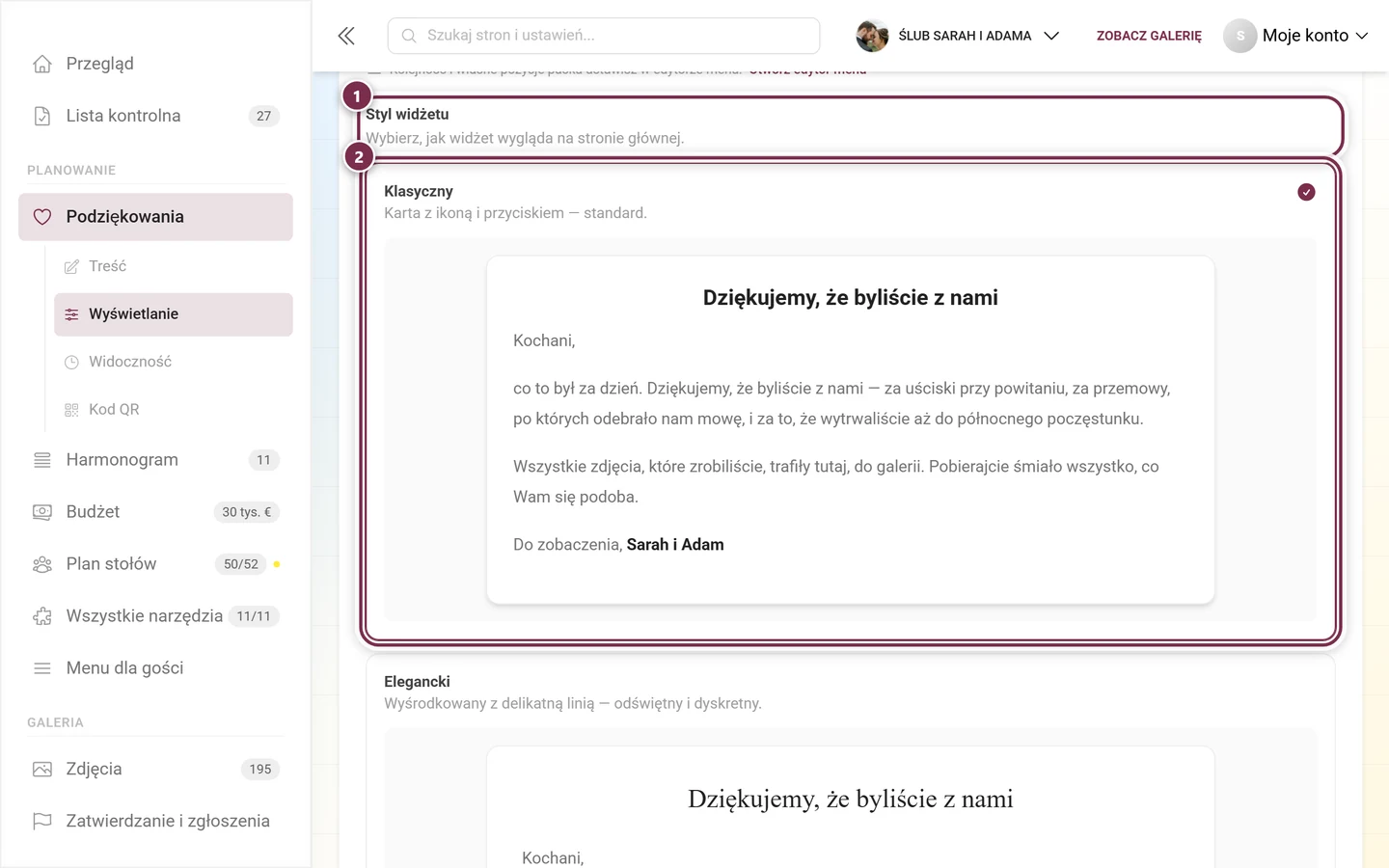Viewport: 1389px width, 868px height.
Task: Open the people icon for Plan stołów
Action: click(42, 564)
